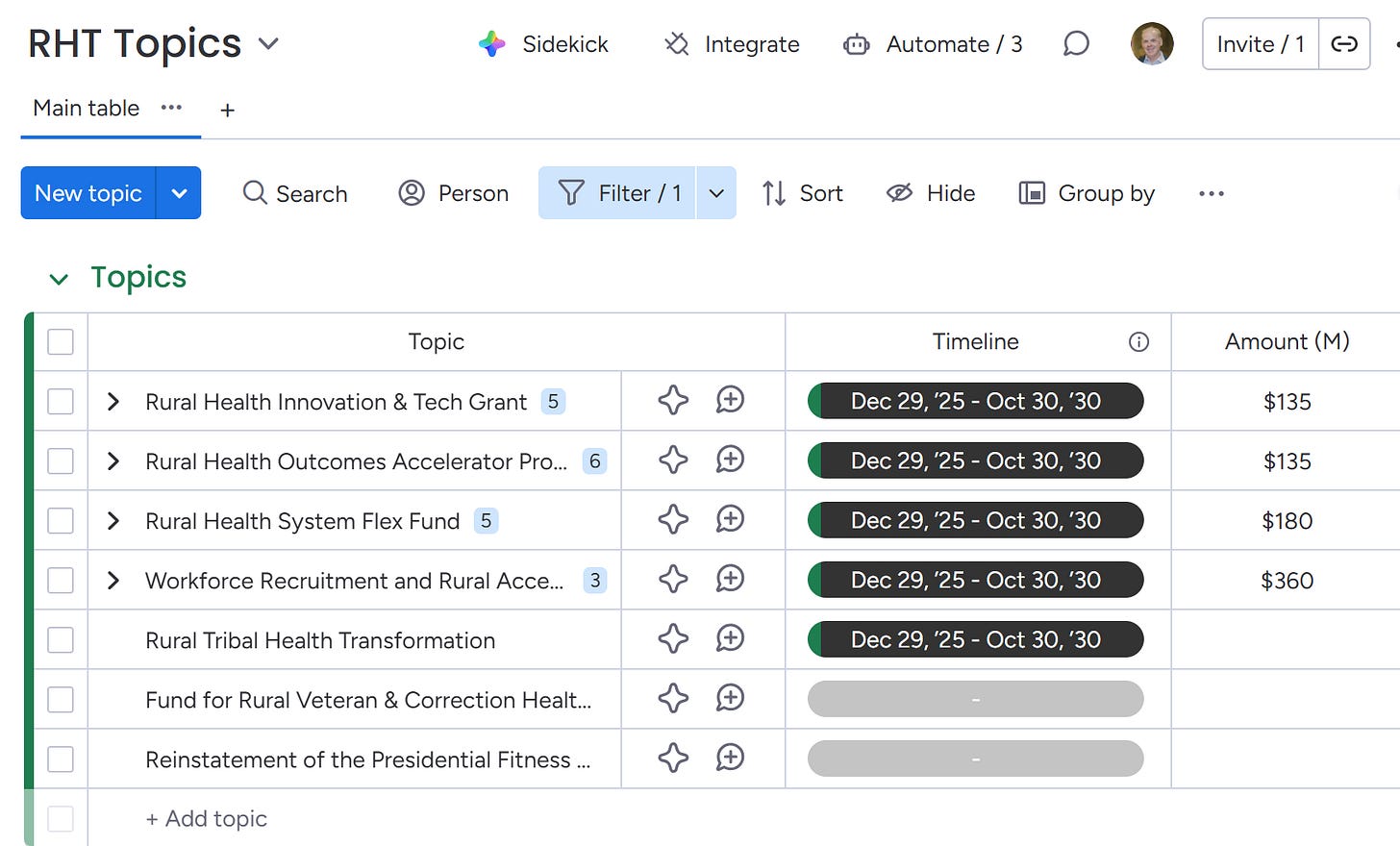Click the Integrate plug icon

pyautogui.click(x=677, y=44)
